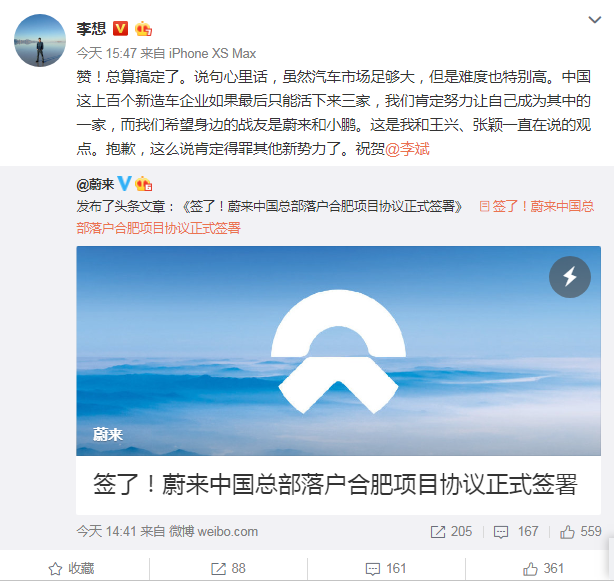Open the @蔚来 account link
The image size is (614, 582).
95,184
